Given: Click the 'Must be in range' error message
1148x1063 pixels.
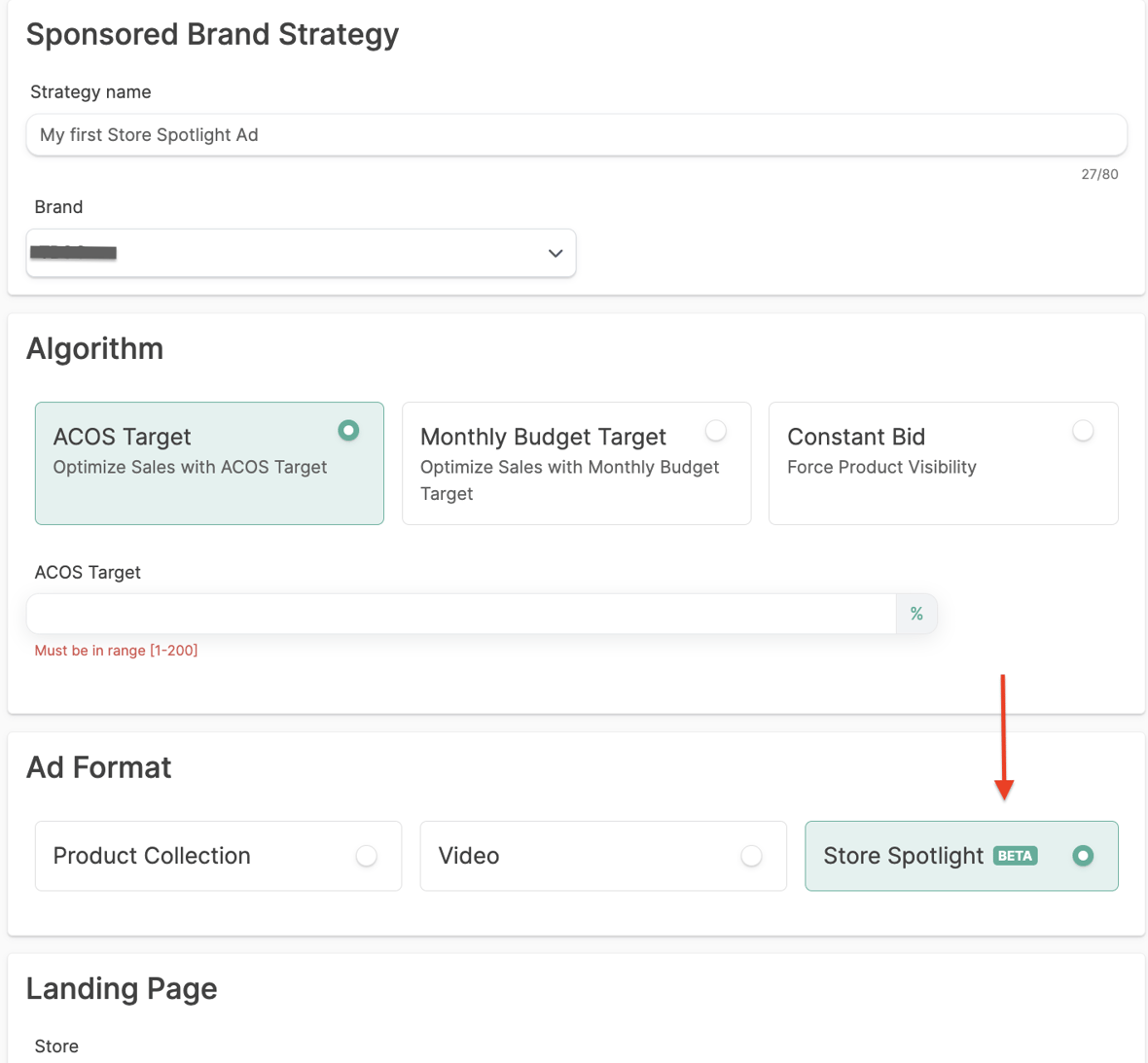Looking at the screenshot, I should [116, 651].
